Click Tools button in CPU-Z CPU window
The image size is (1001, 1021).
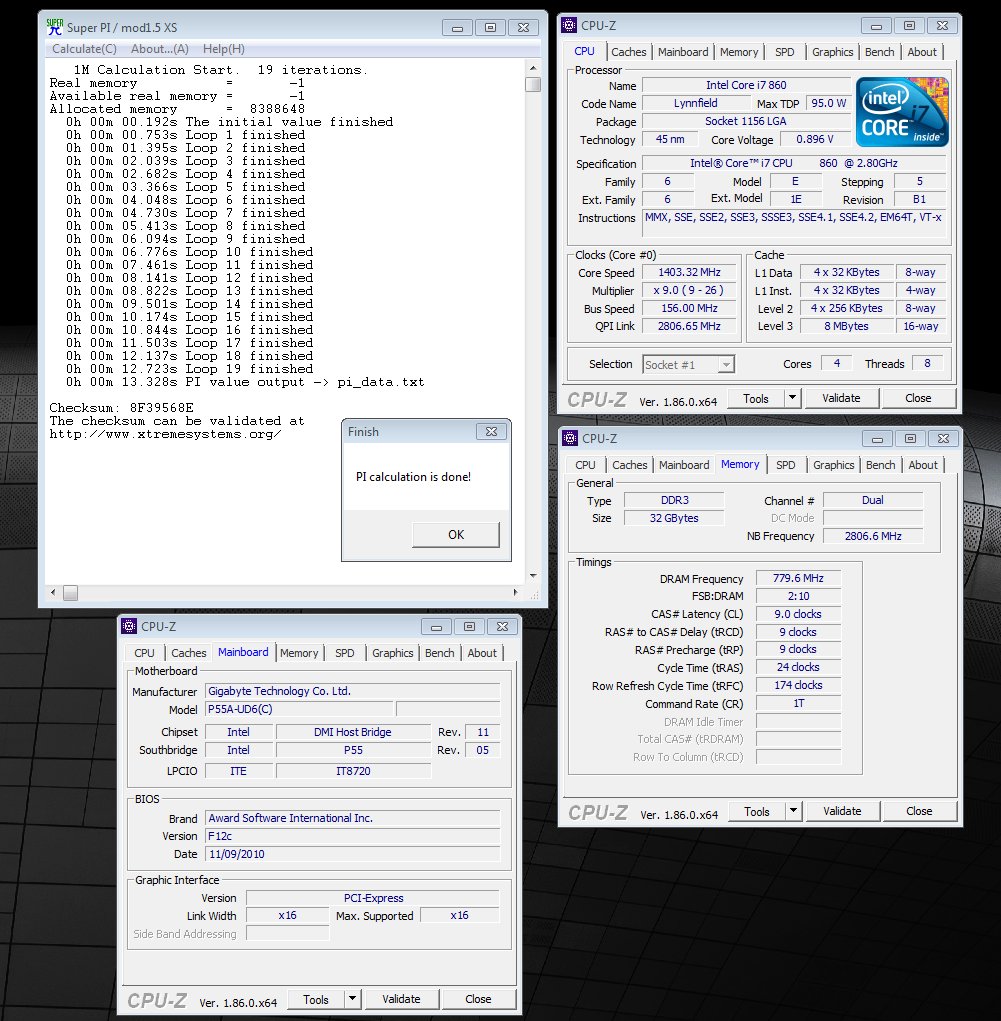point(755,399)
